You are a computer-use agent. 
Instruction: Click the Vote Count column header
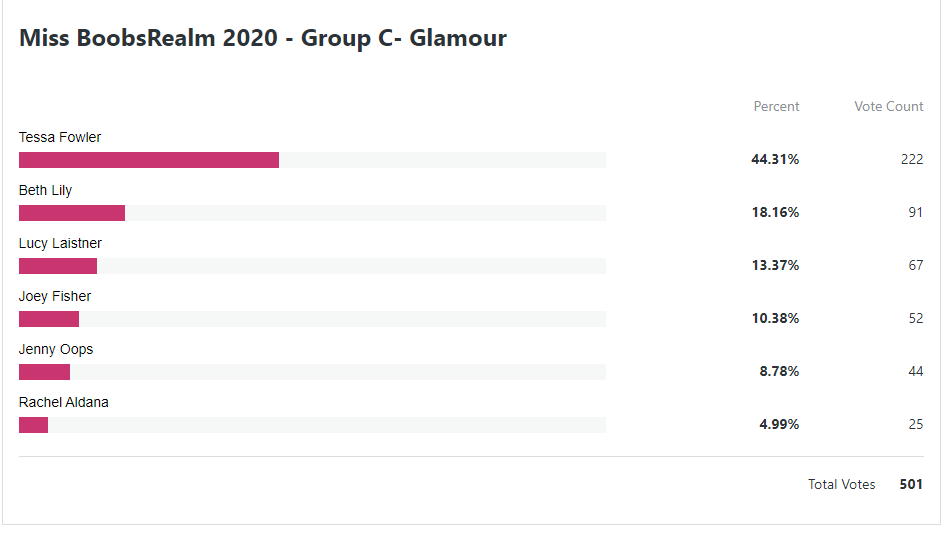point(888,107)
